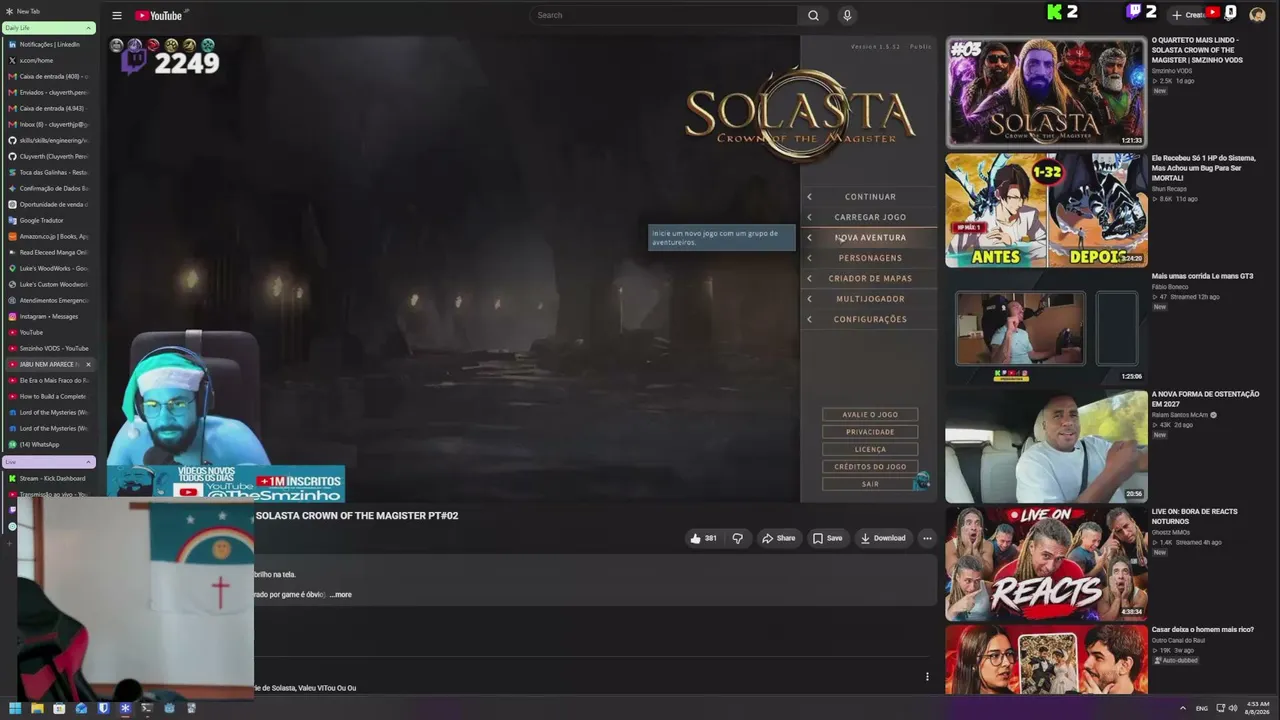This screenshot has height=720, width=1280.
Task: Click the AVALIE O JOGO button
Action: [x=870, y=415]
